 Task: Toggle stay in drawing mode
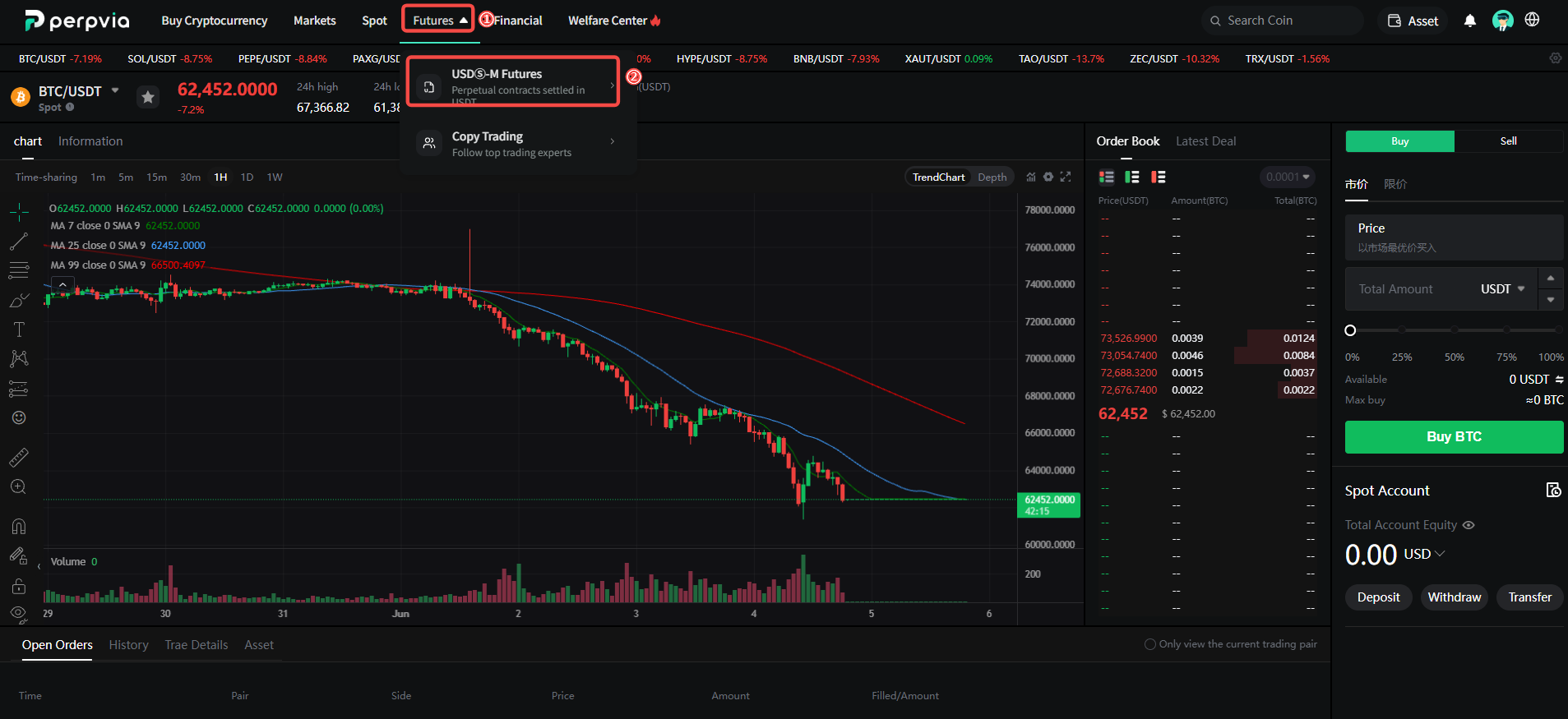pos(19,556)
